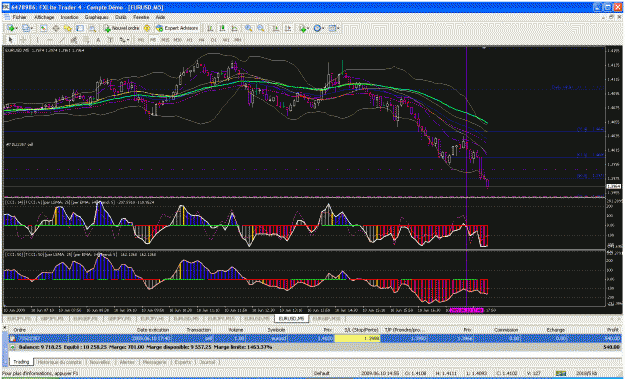Open the new chart dropdown arrow
Screen dimensions: 625x379
(17, 28)
